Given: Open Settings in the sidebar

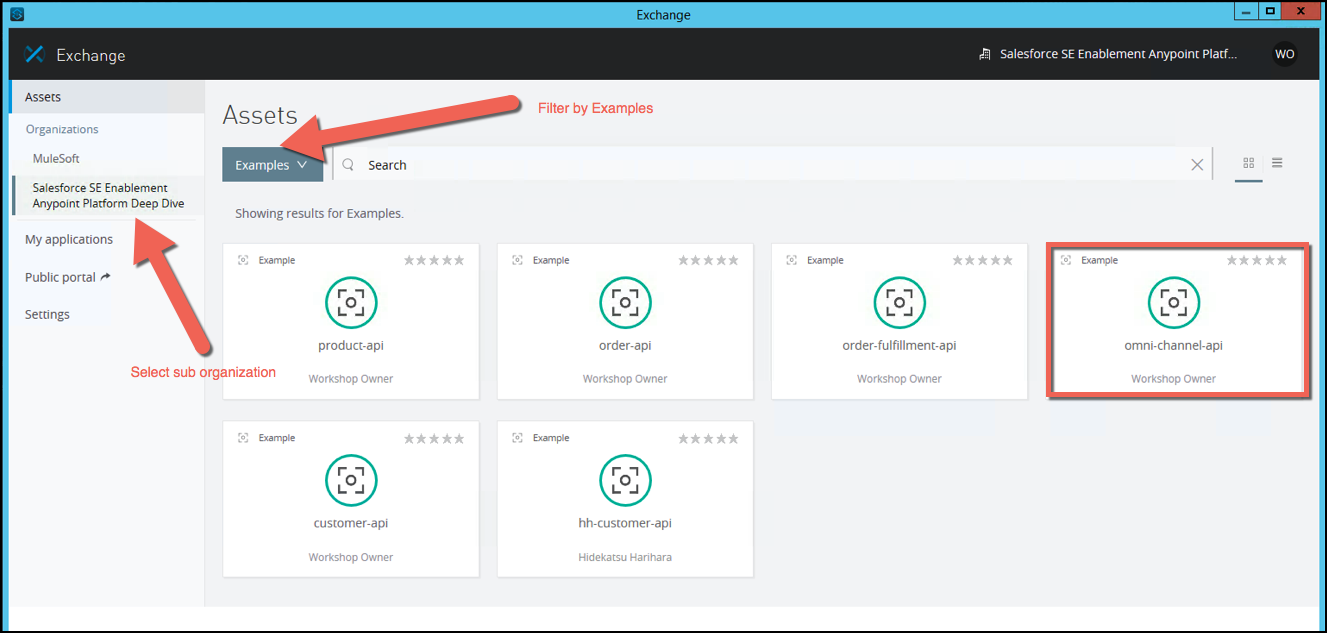Looking at the screenshot, I should (47, 314).
